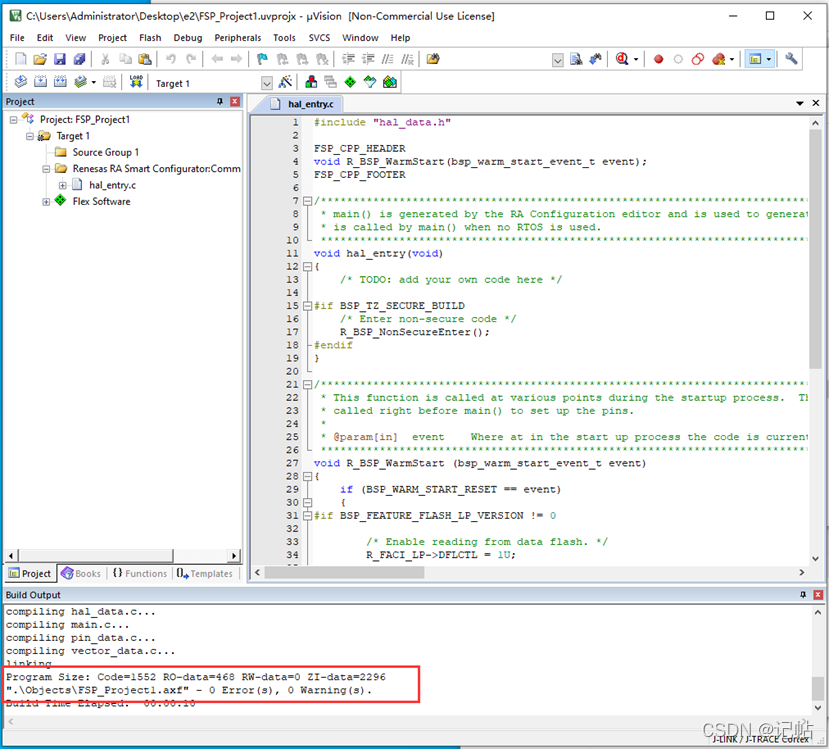Close the Build Output panel
The height and width of the screenshot is (749, 829).
pos(818,595)
